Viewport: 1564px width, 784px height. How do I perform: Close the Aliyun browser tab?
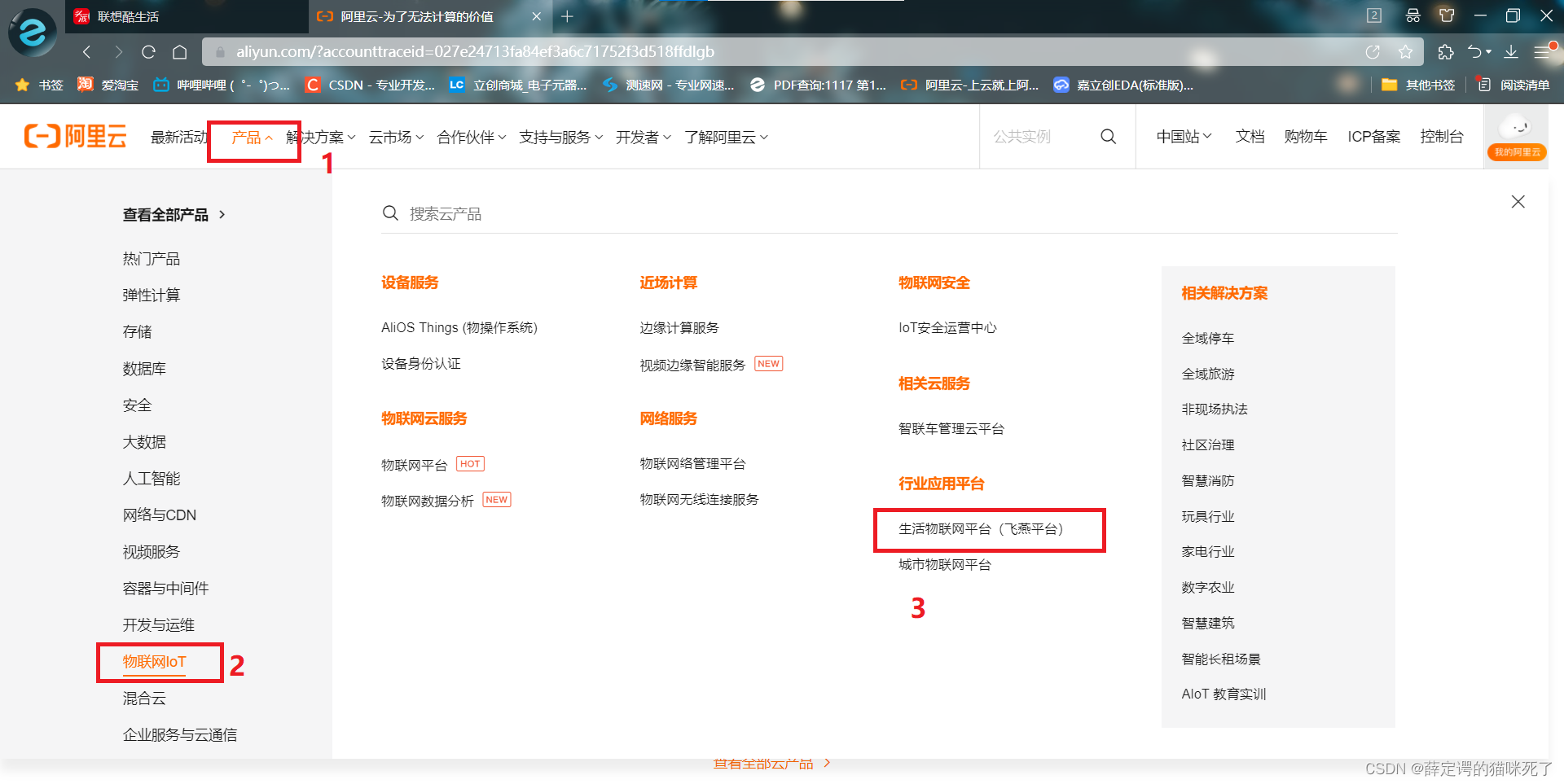click(536, 16)
